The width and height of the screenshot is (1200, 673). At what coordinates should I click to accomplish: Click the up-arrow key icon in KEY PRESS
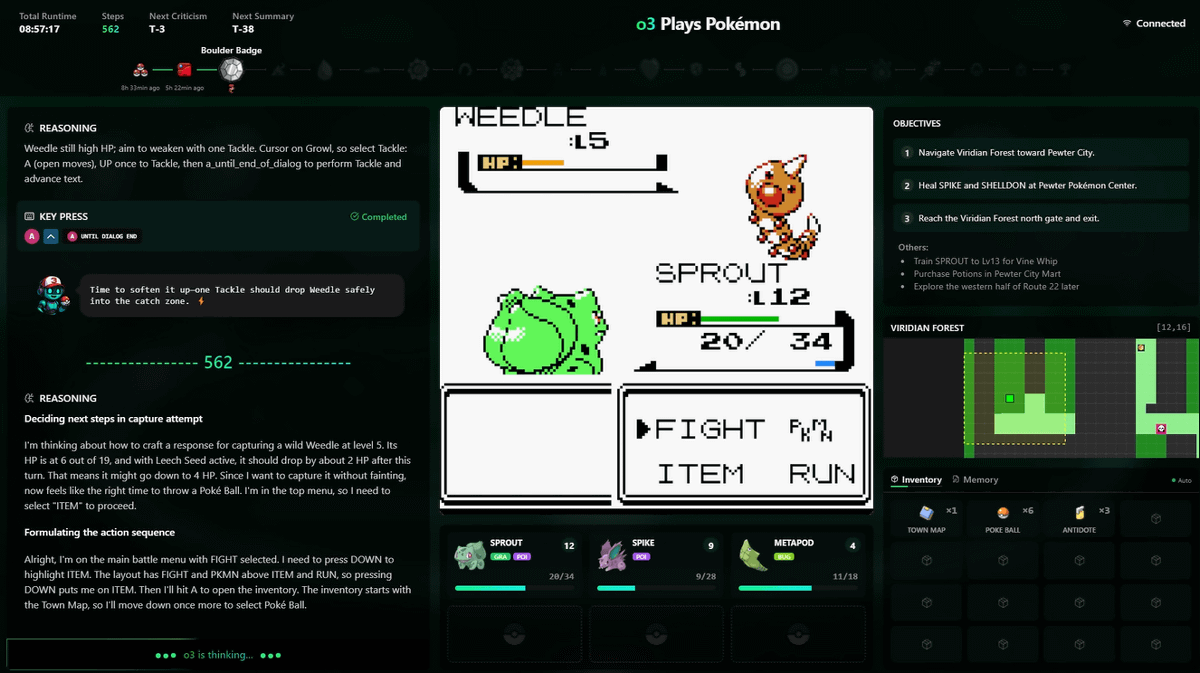(x=51, y=236)
